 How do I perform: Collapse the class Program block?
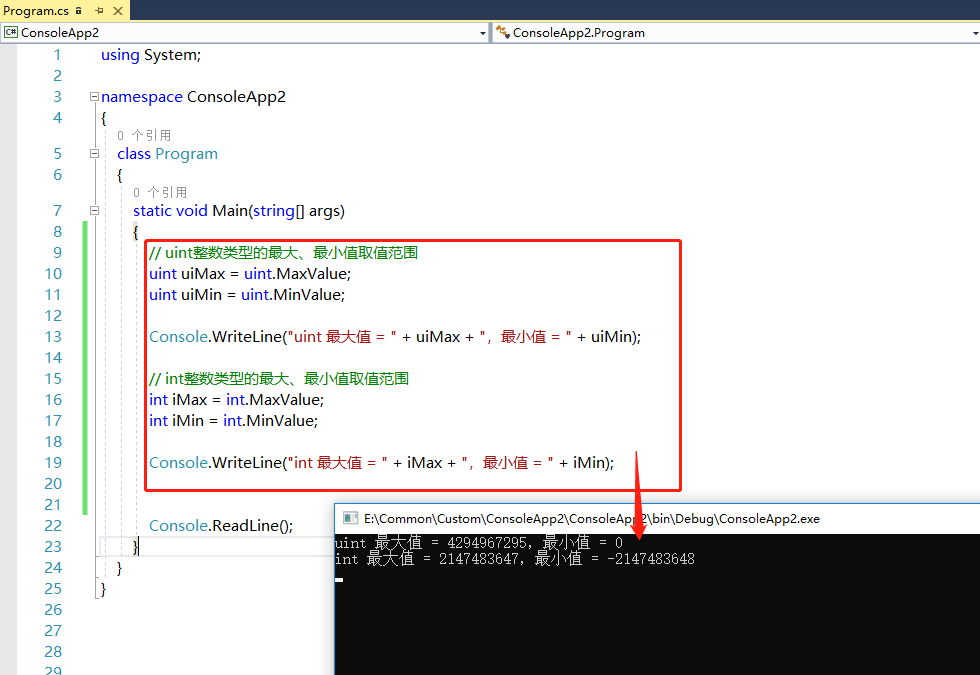(94, 154)
